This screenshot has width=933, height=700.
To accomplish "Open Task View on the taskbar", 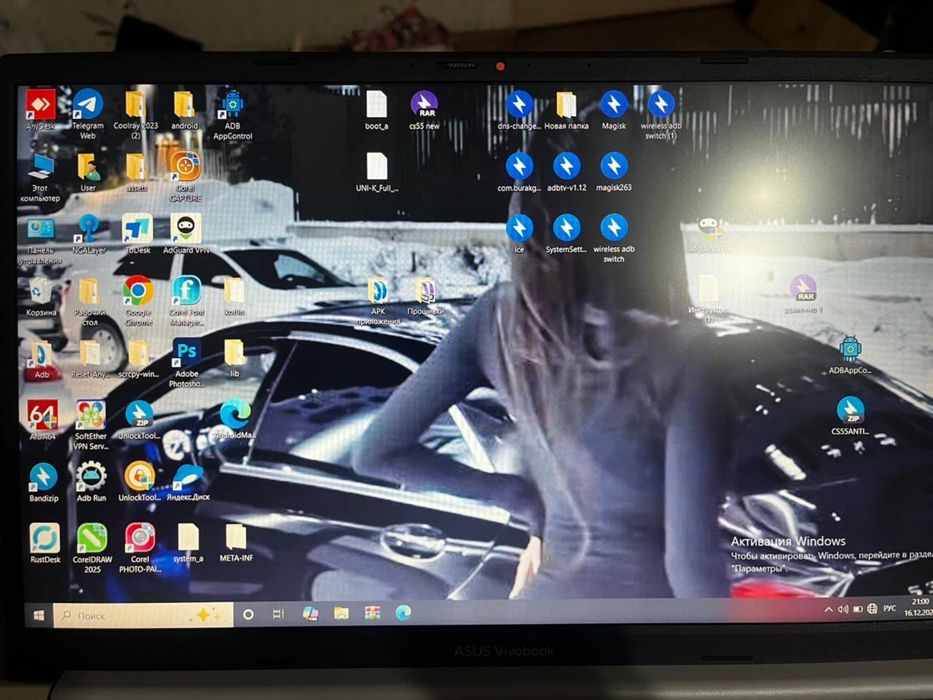I will click(x=278, y=614).
